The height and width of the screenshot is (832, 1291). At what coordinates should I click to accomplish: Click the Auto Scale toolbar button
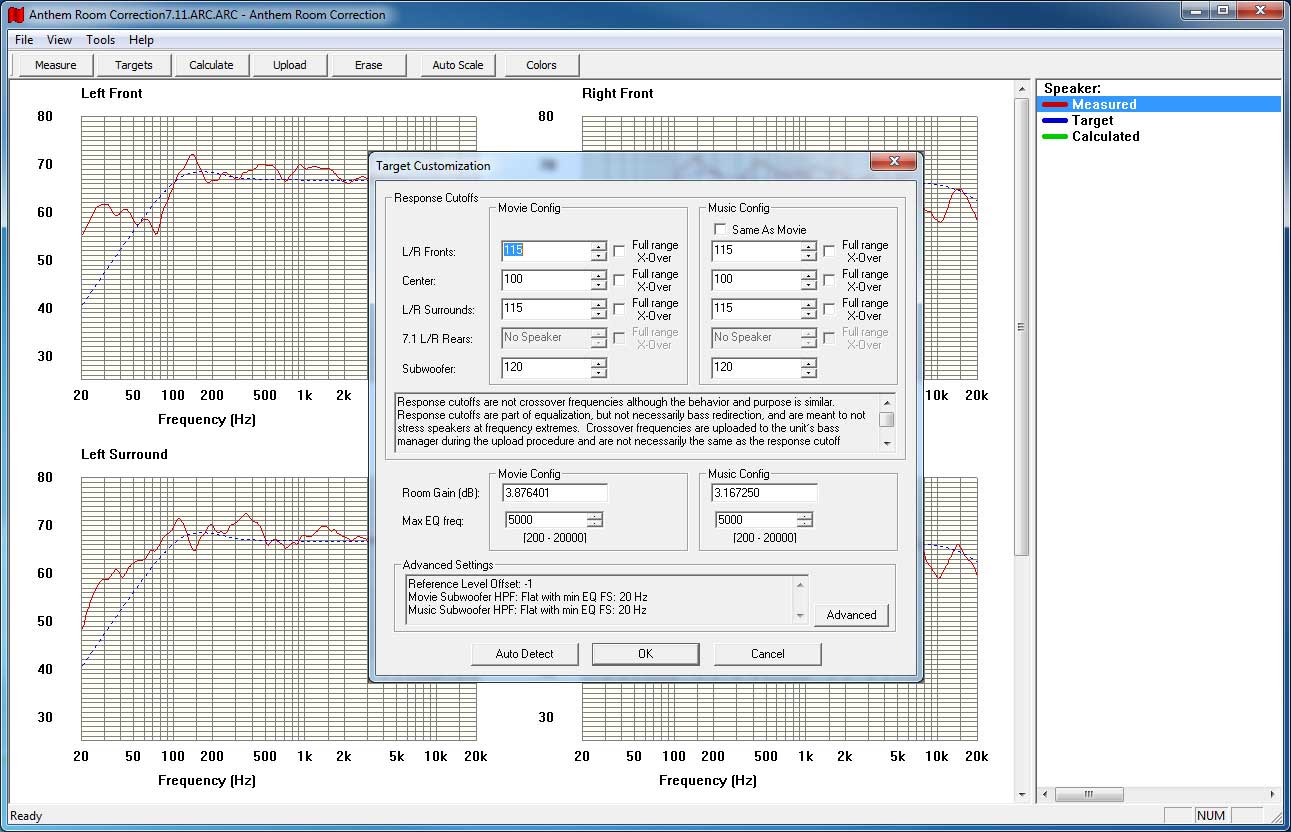[457, 65]
